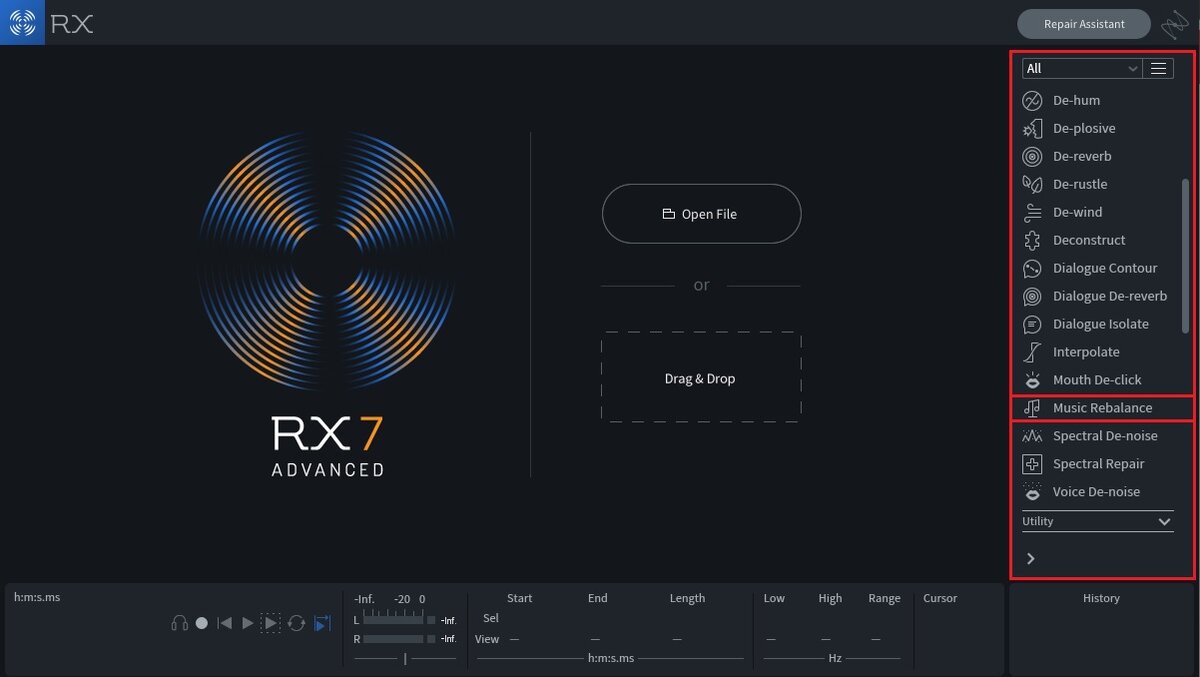Click the Spectral Repair label text
Screen dimensions: 1200x677
pos(1098,464)
